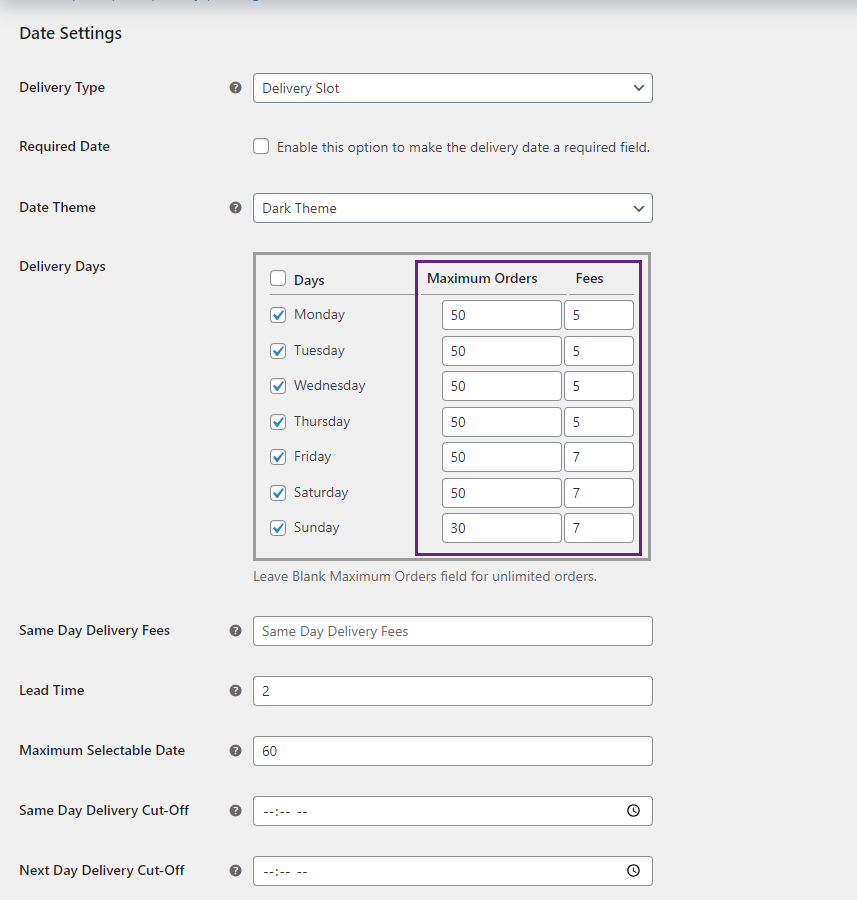This screenshot has height=900, width=857.
Task: Uncheck the Friday checkbox
Action: tap(278, 457)
